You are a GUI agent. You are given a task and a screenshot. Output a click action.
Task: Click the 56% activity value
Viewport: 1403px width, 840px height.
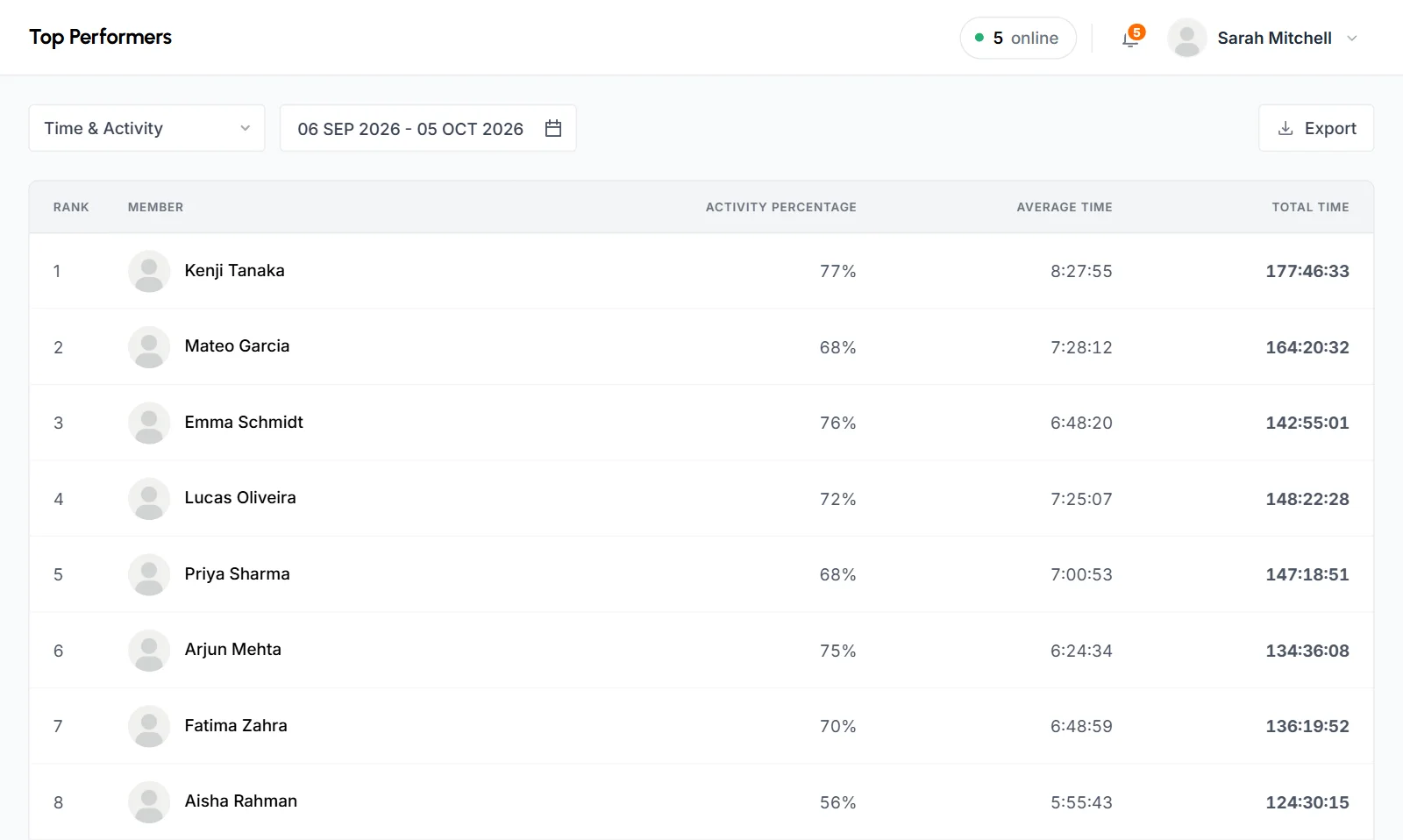coord(837,803)
